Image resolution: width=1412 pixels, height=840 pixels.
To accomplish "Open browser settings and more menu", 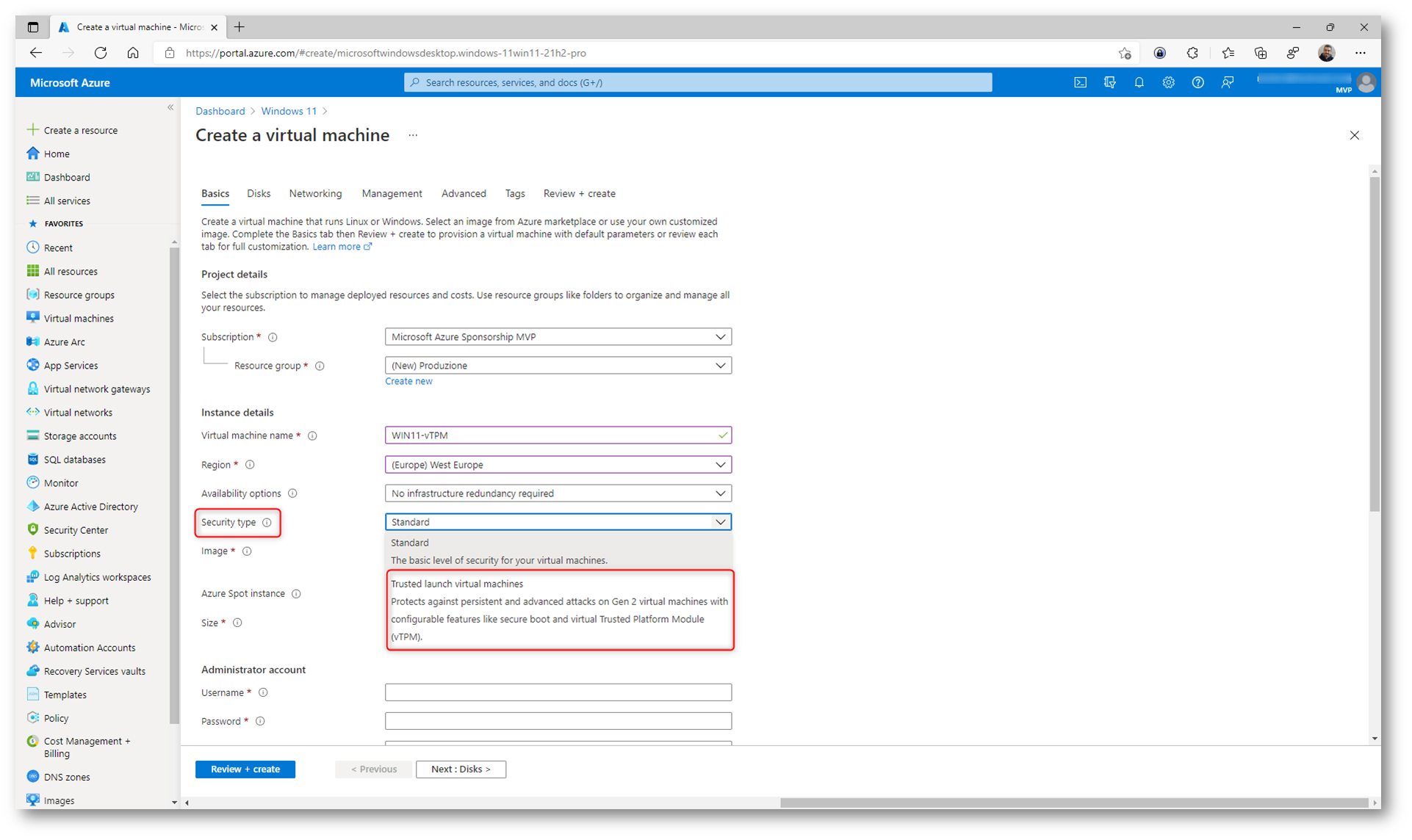I will pos(1361,53).
